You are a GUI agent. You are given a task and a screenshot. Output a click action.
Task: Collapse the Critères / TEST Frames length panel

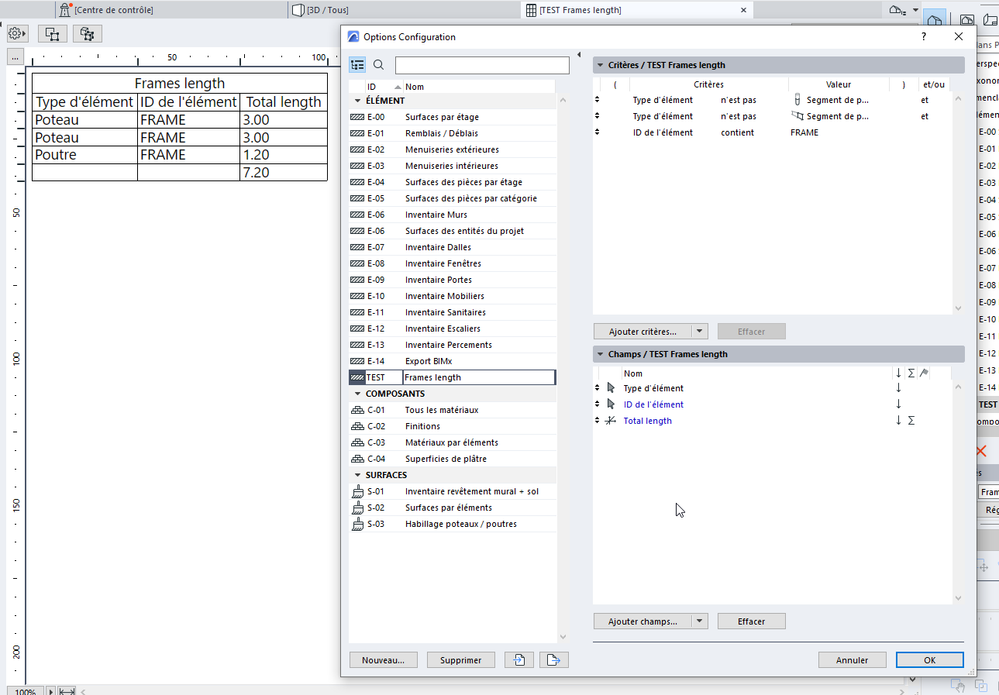click(600, 65)
